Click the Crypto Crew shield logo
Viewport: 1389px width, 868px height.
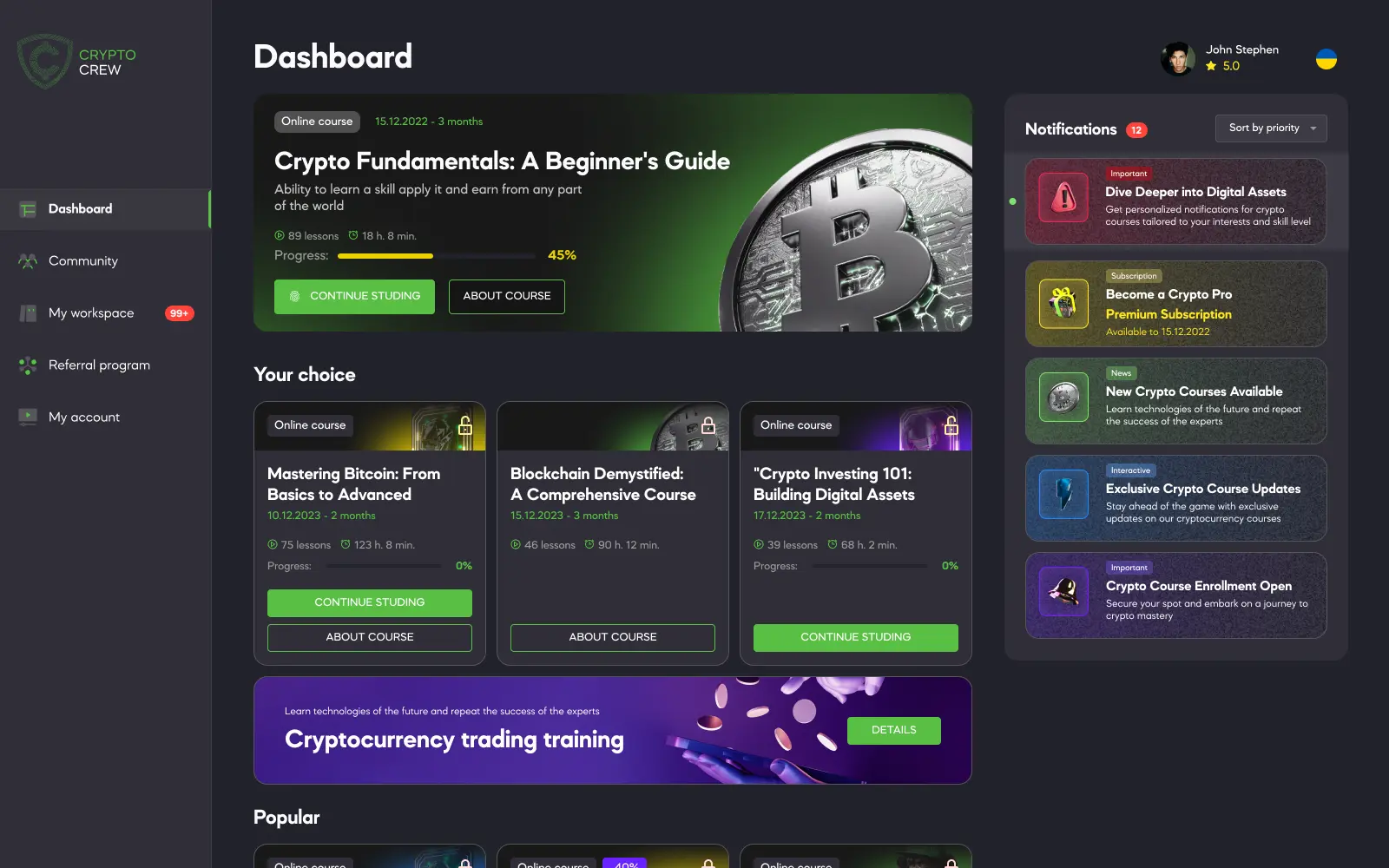pos(44,61)
